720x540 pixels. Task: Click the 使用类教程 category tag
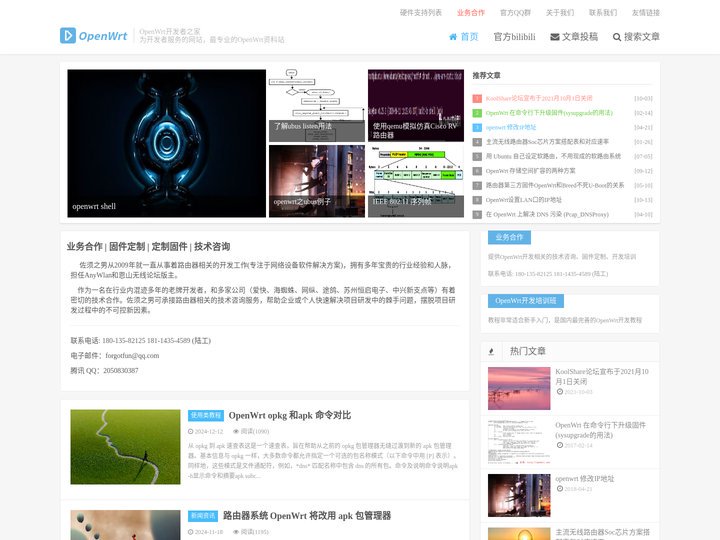(206, 415)
